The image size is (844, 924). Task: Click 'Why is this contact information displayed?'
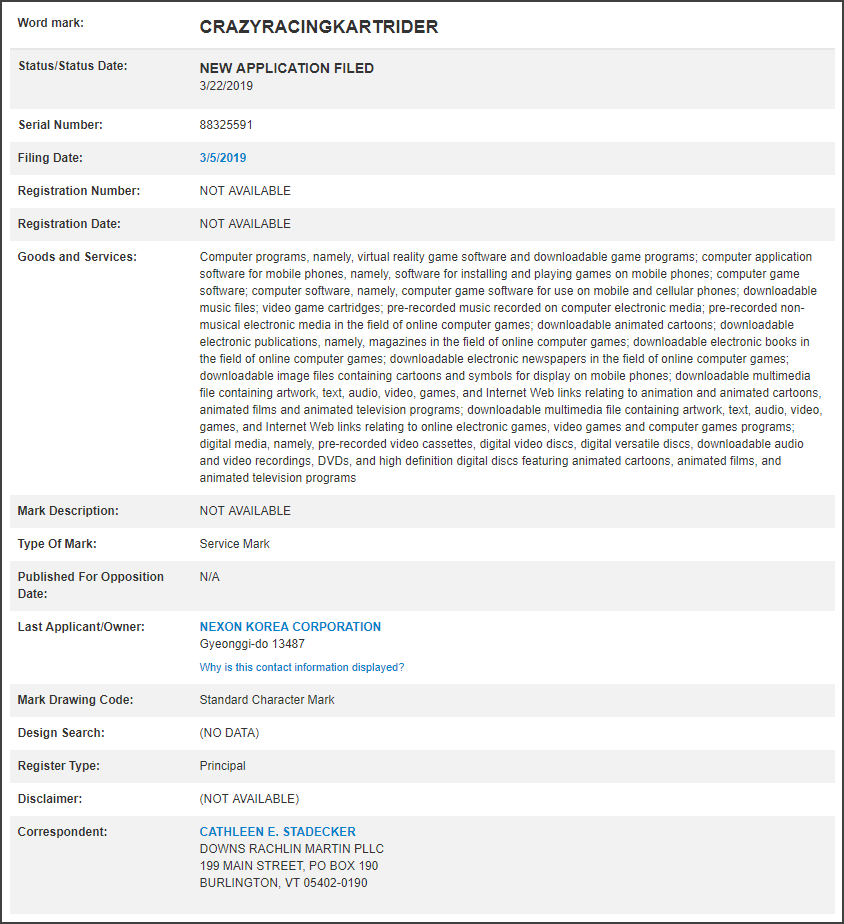302,667
